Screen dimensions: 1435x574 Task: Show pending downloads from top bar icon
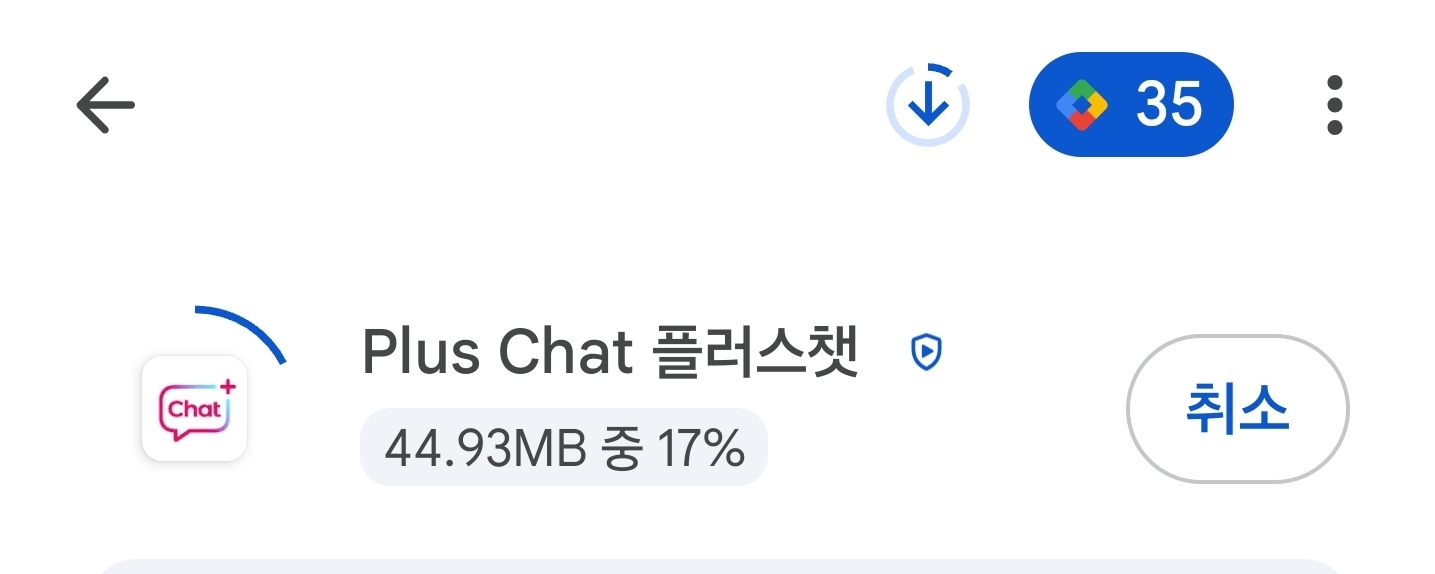928,104
